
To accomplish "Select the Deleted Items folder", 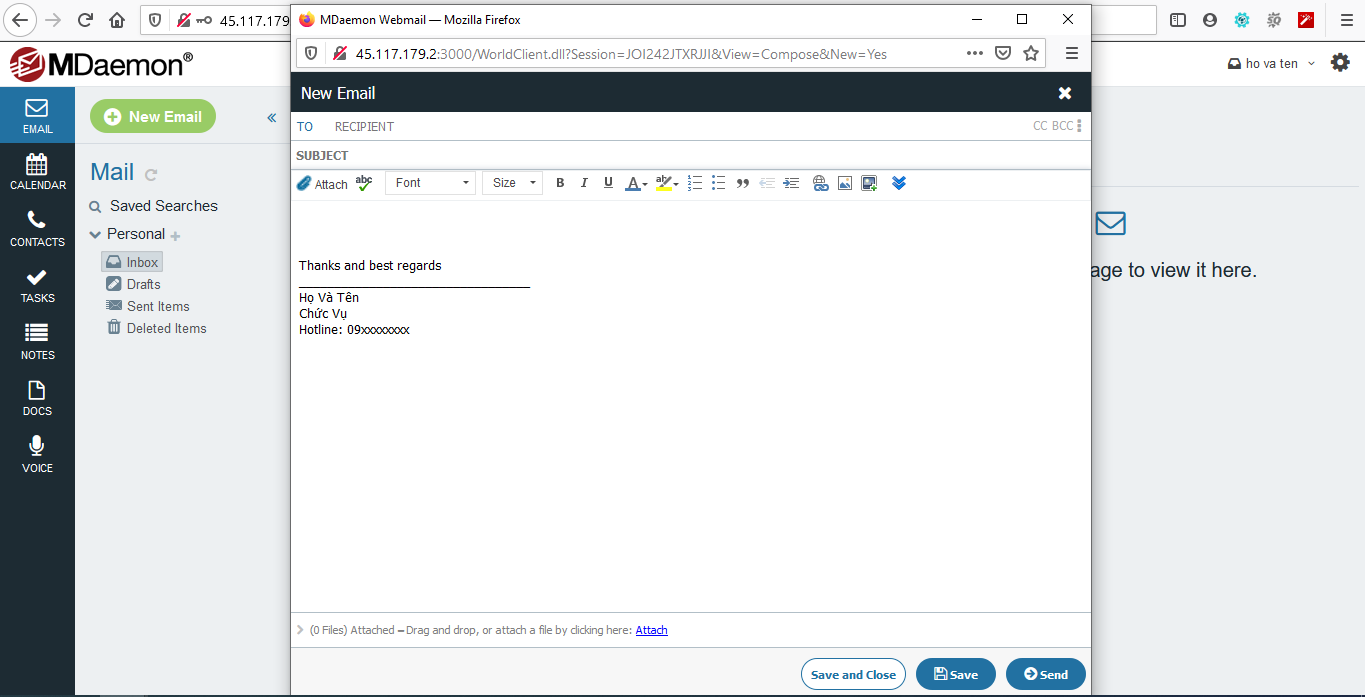I will [x=156, y=328].
